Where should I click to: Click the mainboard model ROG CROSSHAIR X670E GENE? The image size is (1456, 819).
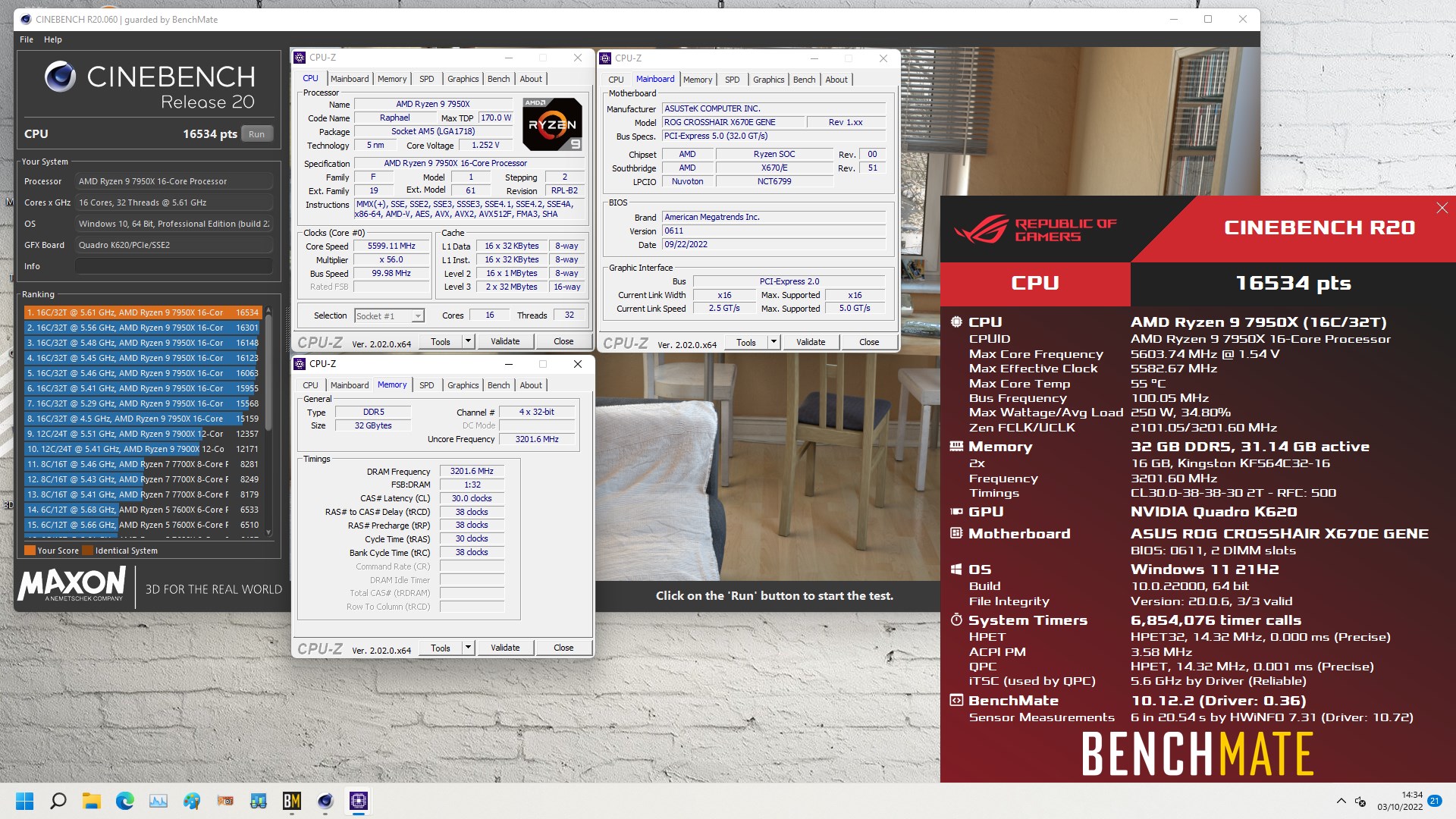pos(733,122)
